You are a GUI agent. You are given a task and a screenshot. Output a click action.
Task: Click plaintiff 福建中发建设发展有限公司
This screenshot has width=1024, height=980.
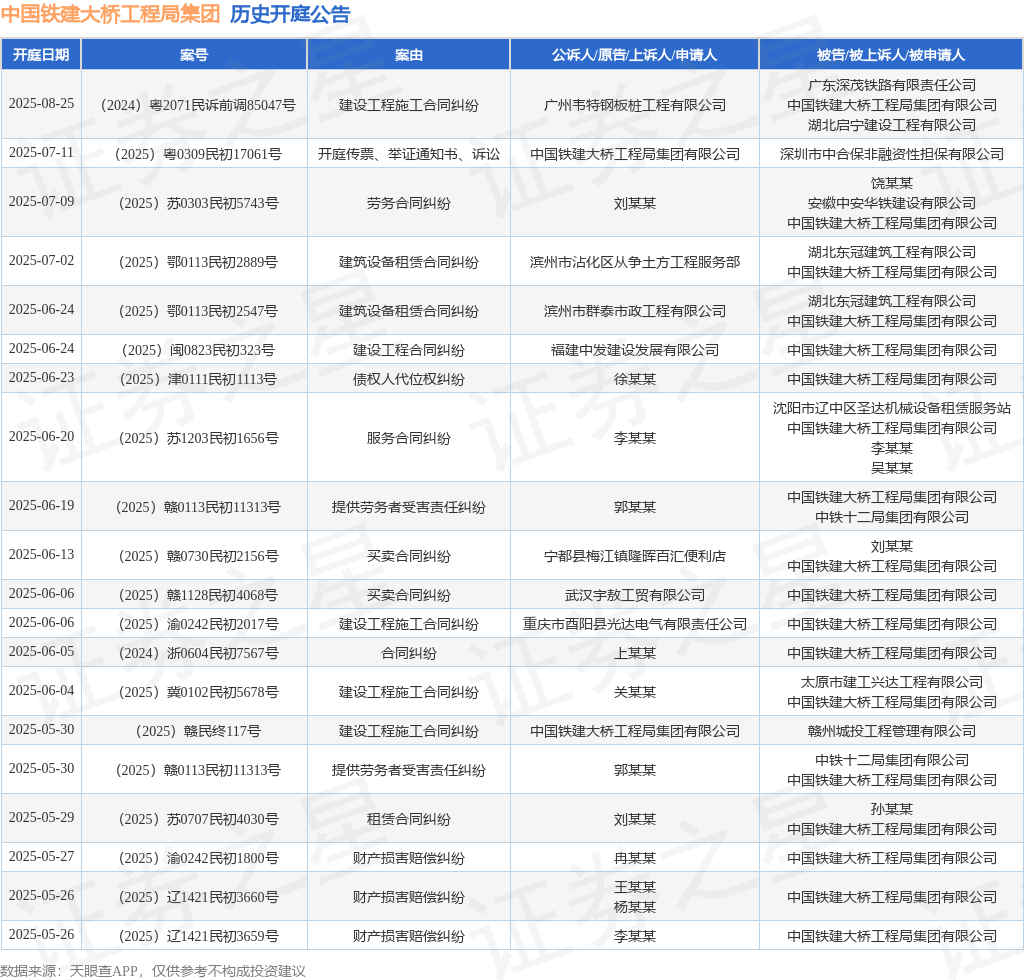tap(635, 350)
